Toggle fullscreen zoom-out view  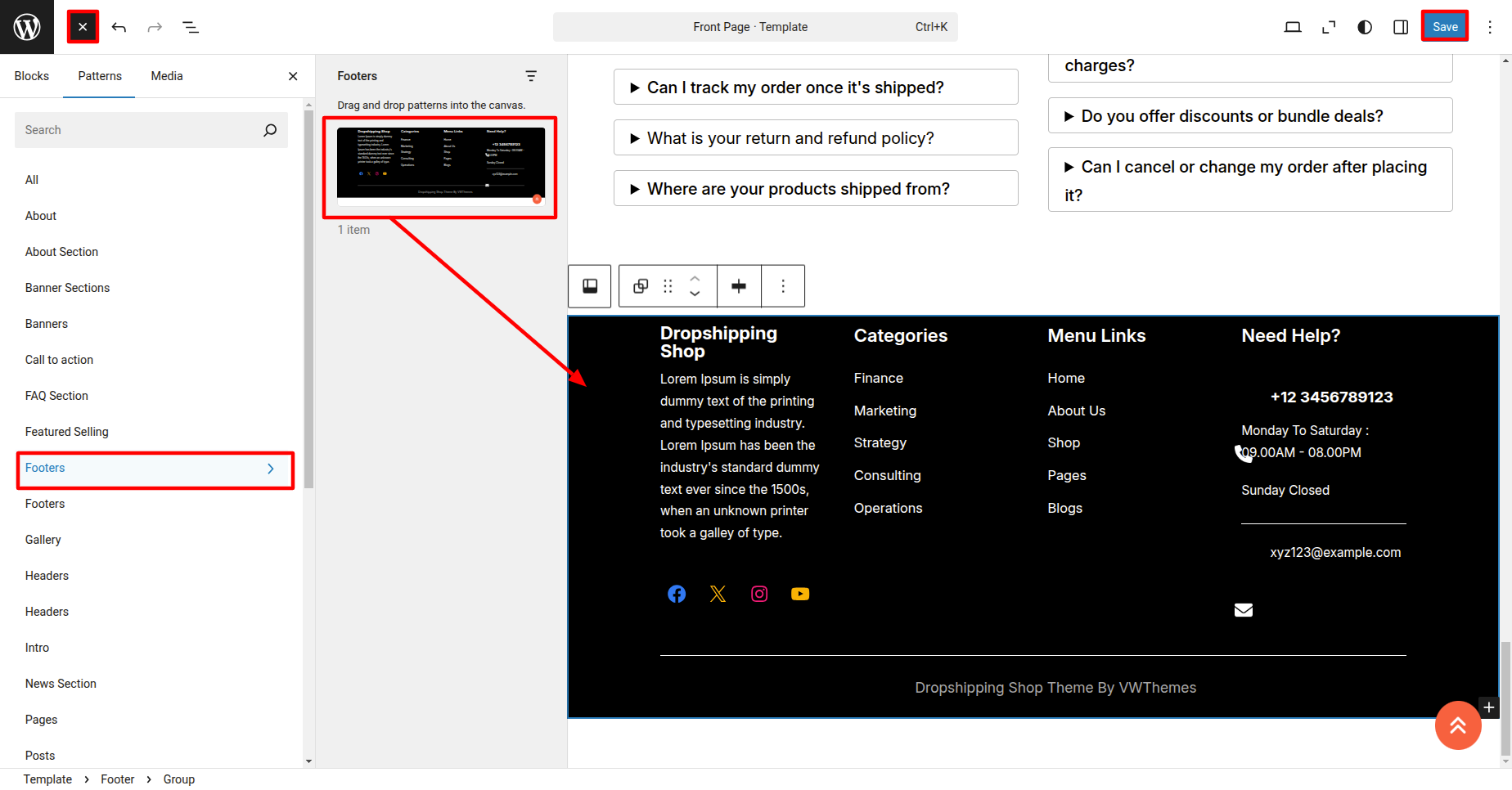point(1329,27)
